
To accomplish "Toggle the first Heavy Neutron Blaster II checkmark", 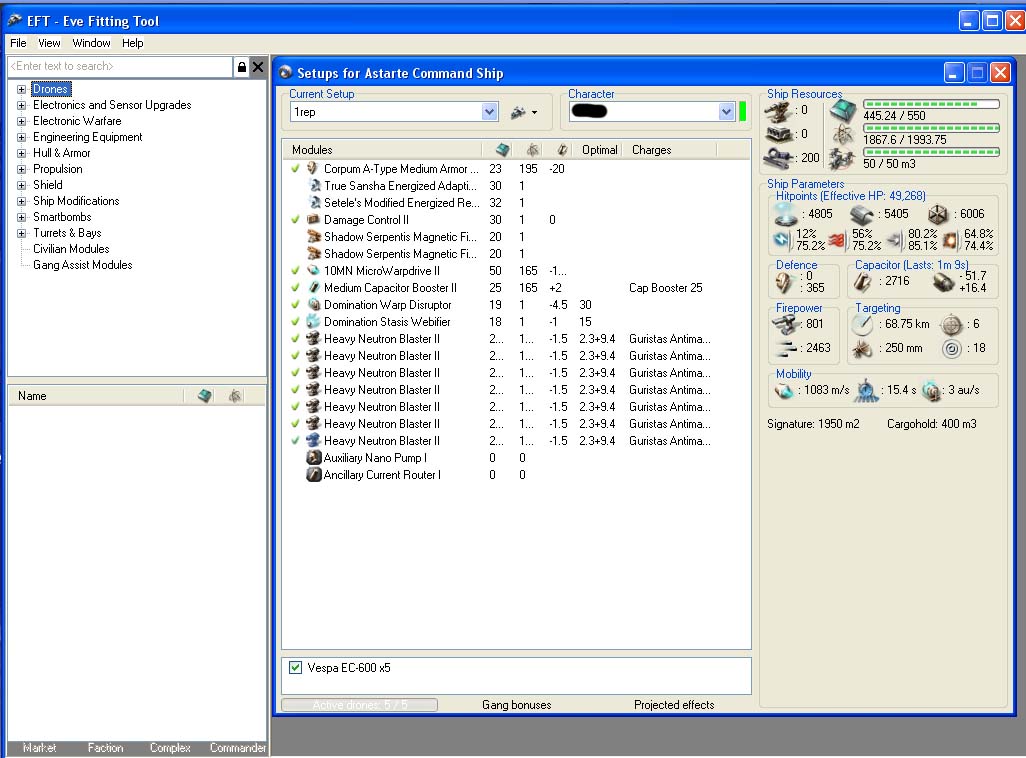I will click(295, 338).
